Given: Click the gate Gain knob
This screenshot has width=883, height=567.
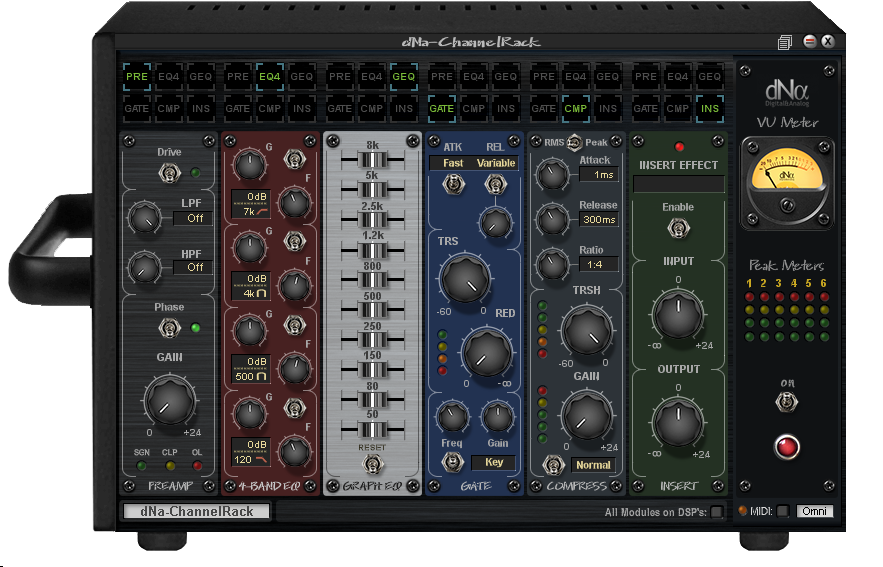Looking at the screenshot, I should click(497, 417).
